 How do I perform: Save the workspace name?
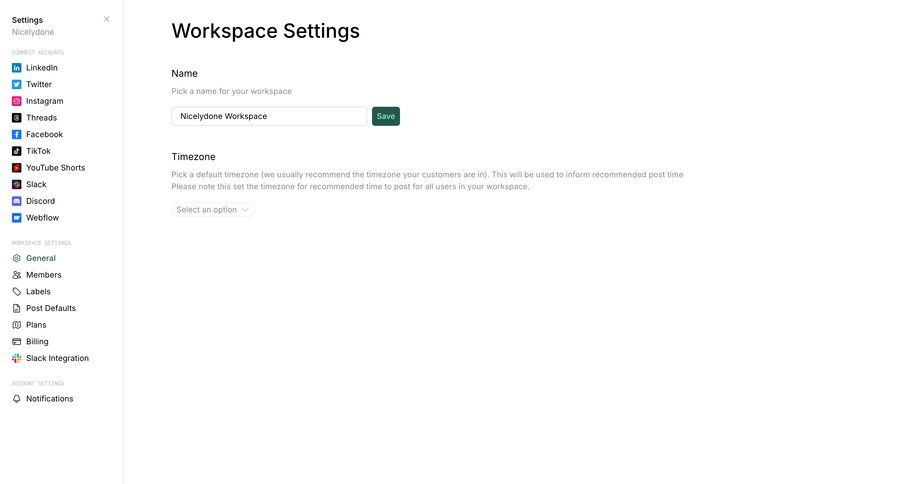click(x=386, y=116)
